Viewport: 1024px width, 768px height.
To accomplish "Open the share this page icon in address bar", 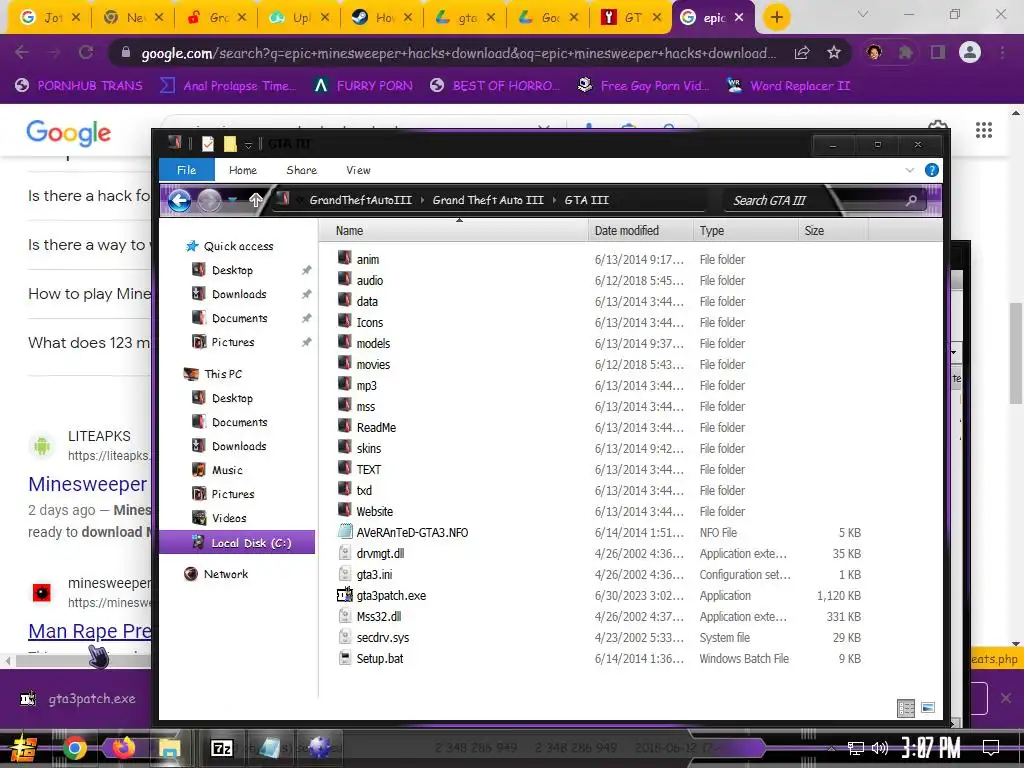I will point(802,53).
